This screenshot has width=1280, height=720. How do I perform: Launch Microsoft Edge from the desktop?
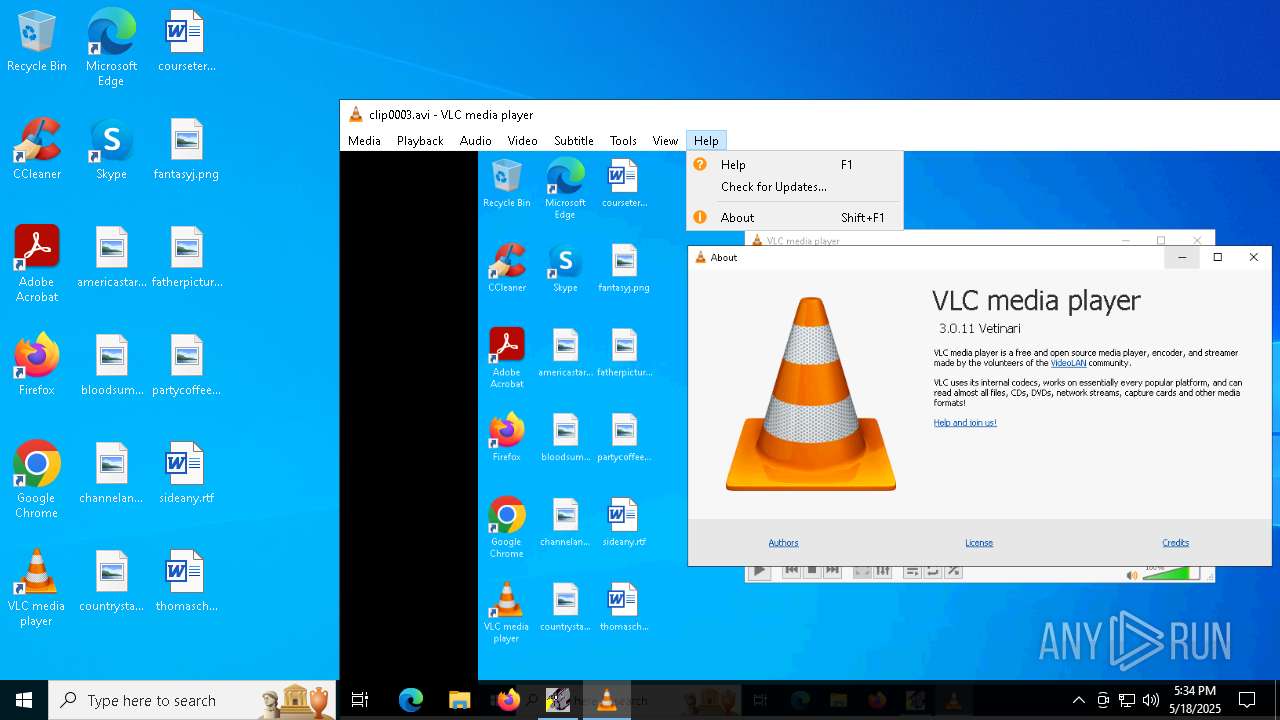tap(111, 48)
